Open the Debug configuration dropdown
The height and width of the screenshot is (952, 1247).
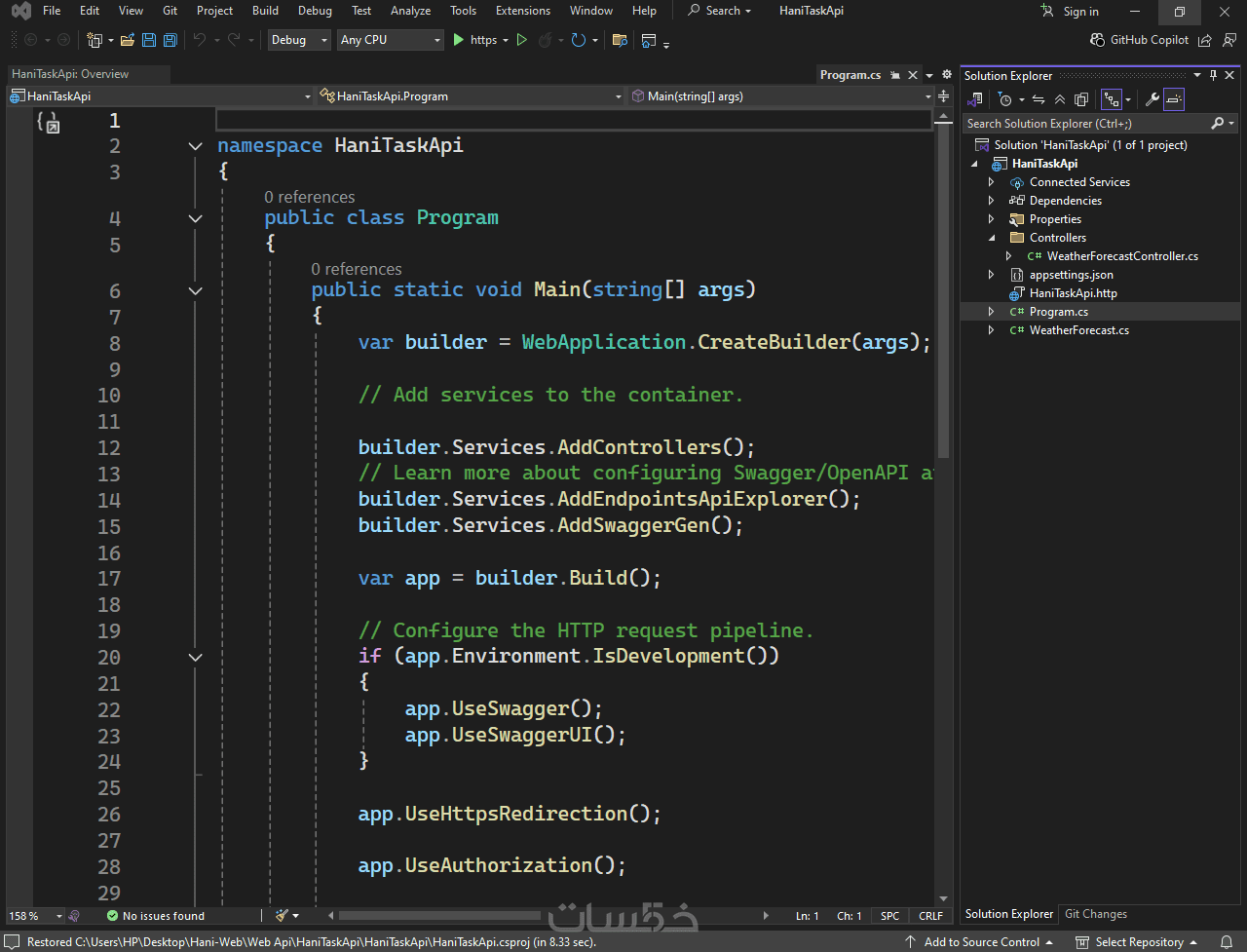[x=299, y=40]
